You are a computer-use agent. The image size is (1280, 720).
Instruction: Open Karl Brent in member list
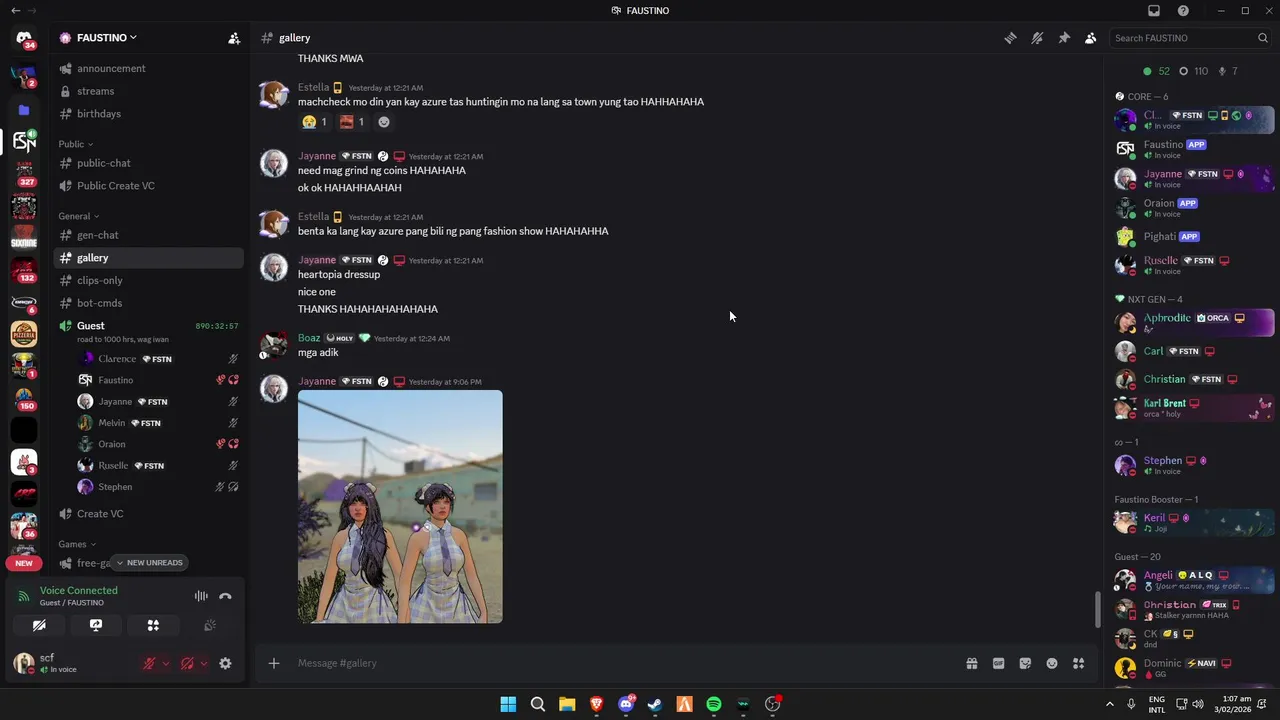[1193, 408]
